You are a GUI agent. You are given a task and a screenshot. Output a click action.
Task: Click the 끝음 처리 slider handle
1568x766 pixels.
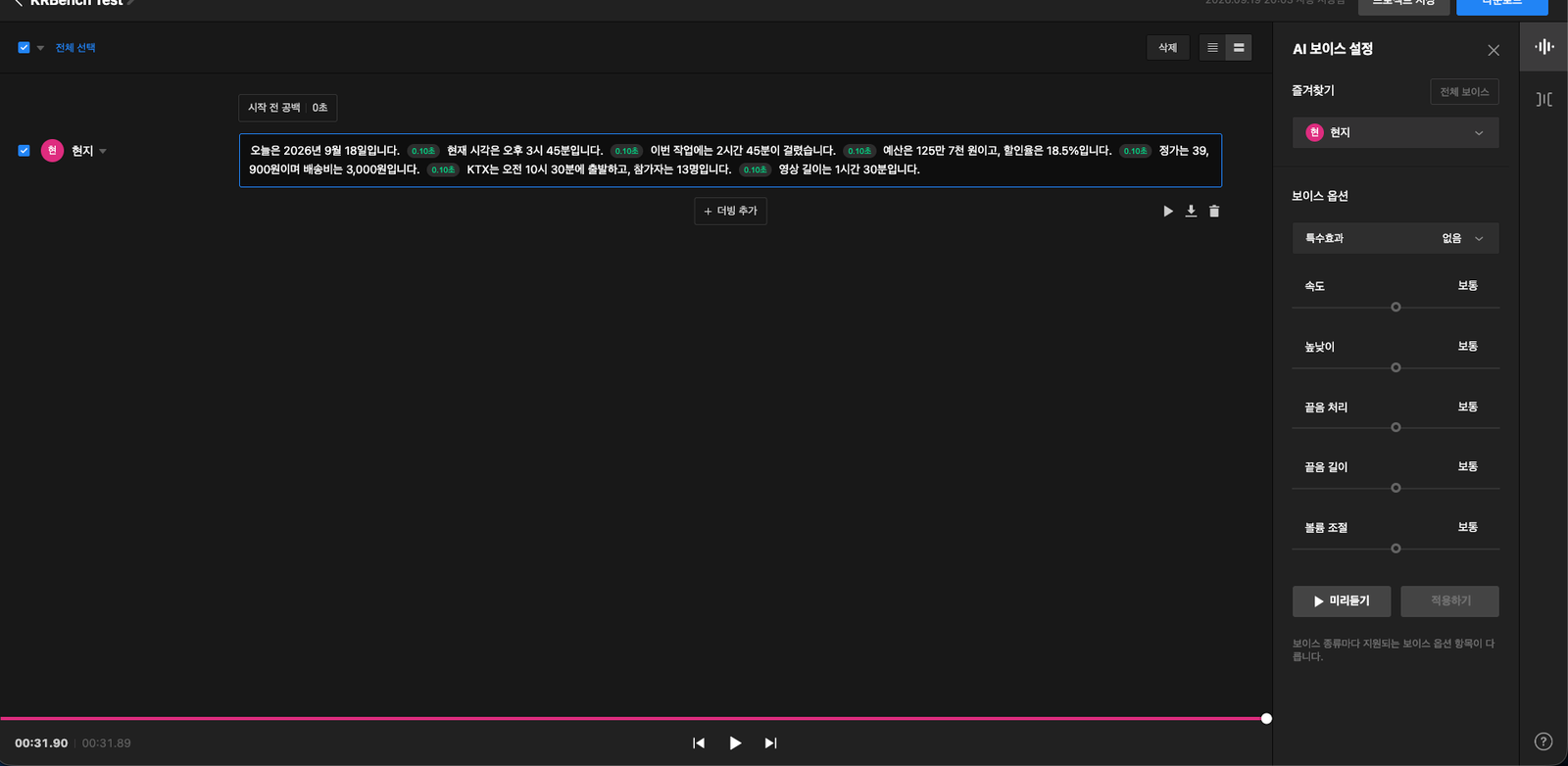[1396, 428]
